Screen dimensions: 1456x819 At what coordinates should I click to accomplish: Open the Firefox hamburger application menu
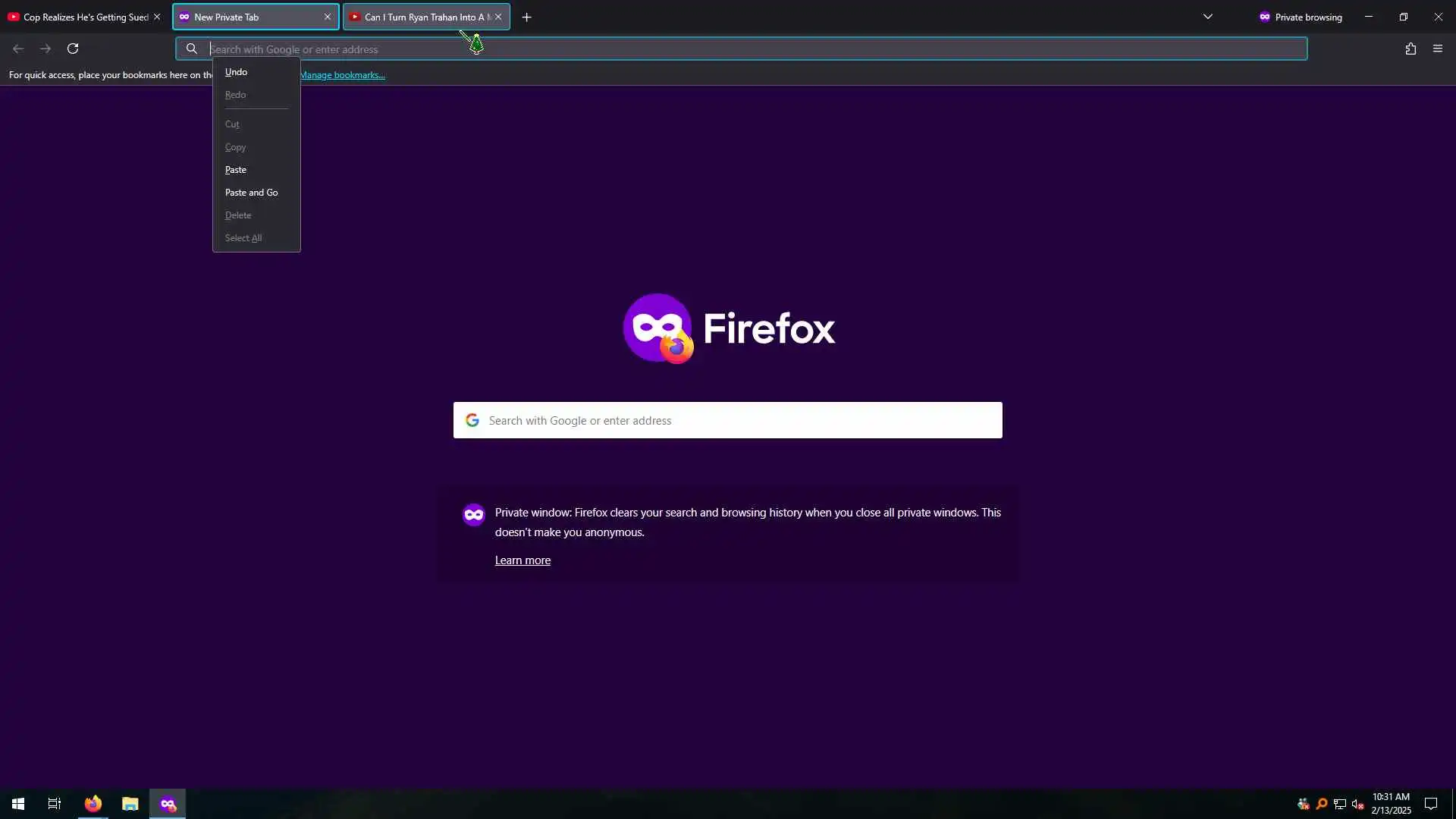(1437, 49)
